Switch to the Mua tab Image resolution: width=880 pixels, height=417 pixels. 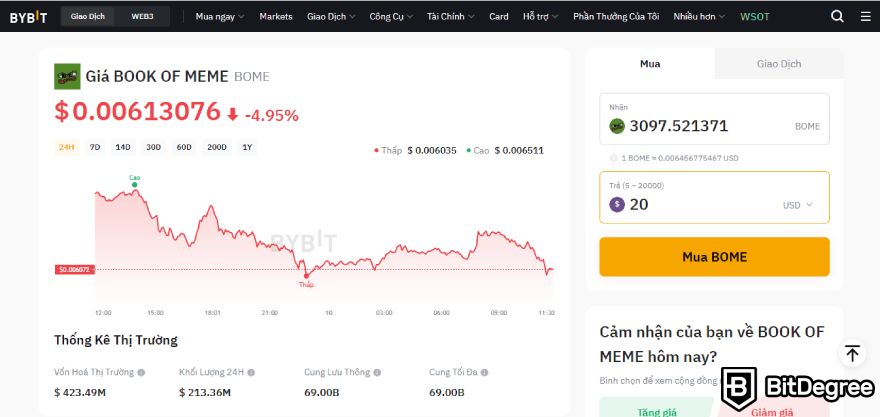point(650,63)
